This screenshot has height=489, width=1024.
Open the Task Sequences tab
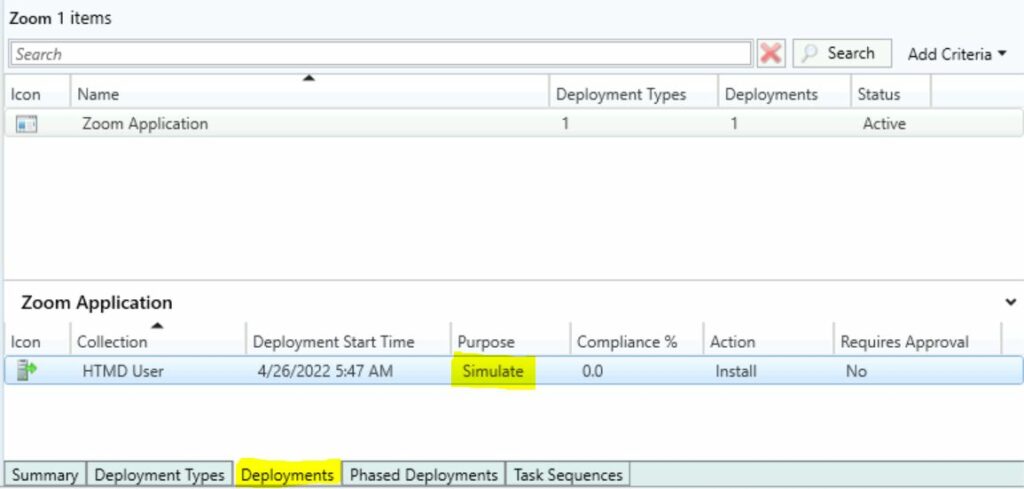(568, 475)
